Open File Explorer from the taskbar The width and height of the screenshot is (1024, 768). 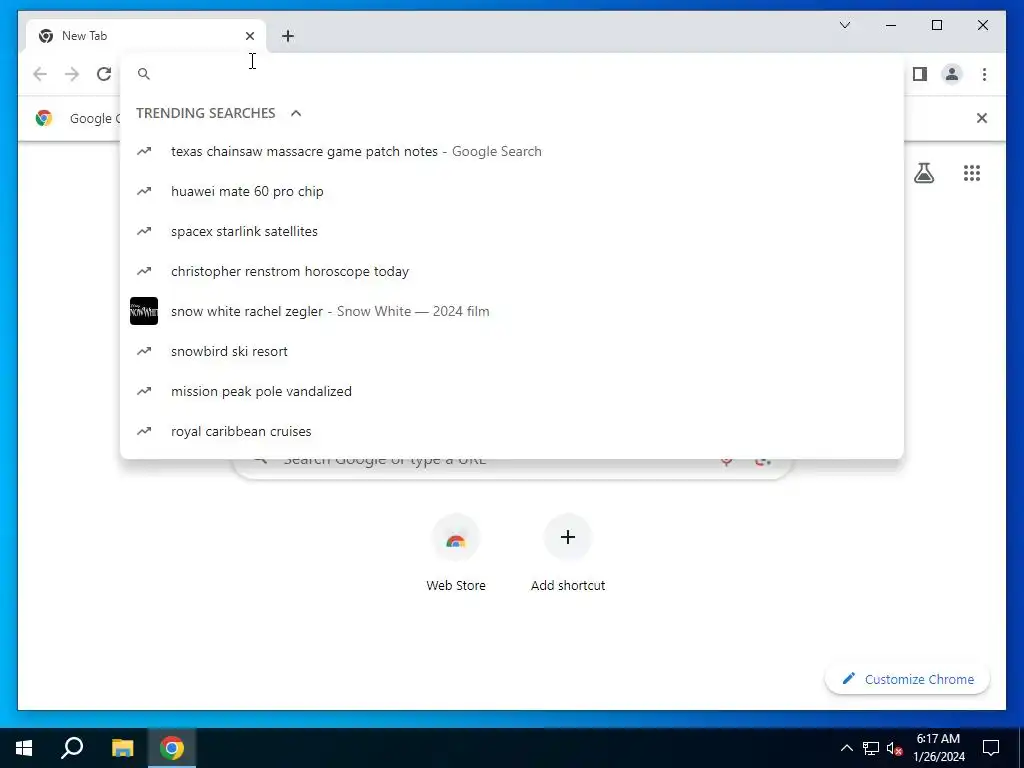122,748
